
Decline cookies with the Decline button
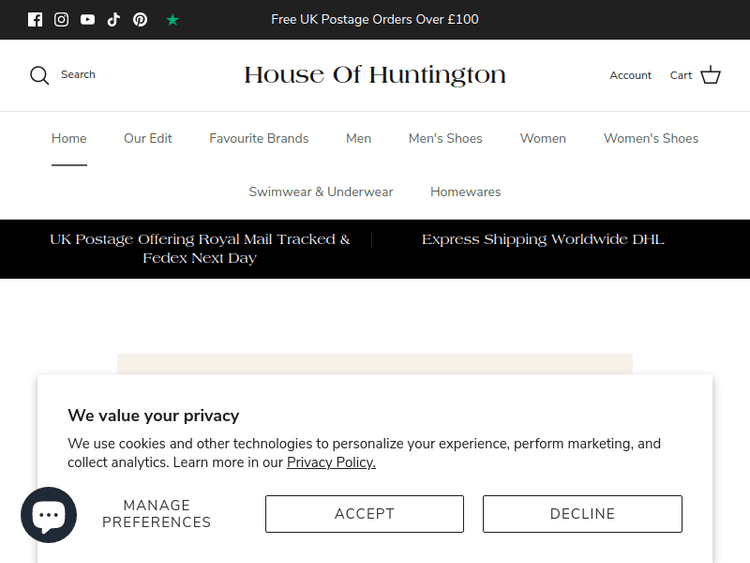click(x=583, y=514)
